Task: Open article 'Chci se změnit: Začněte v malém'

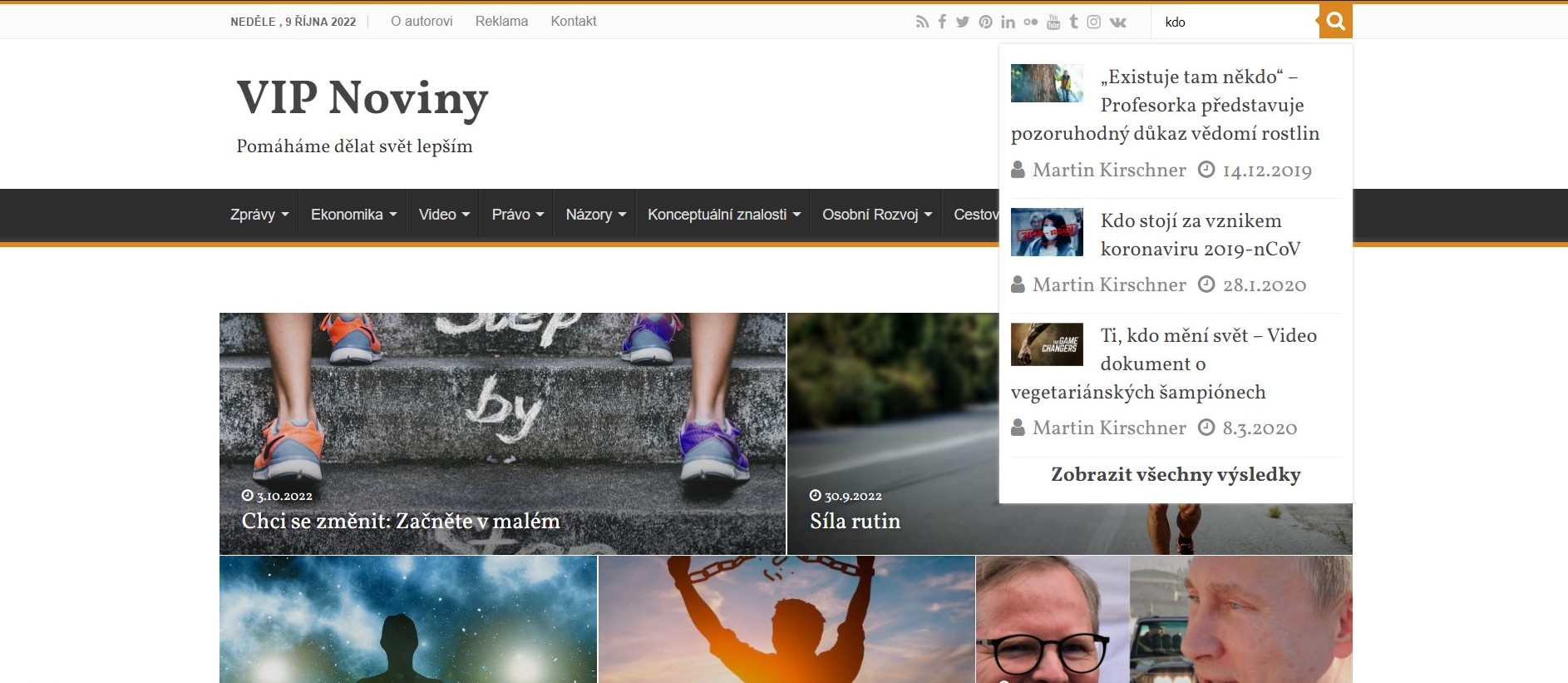Action: click(401, 522)
